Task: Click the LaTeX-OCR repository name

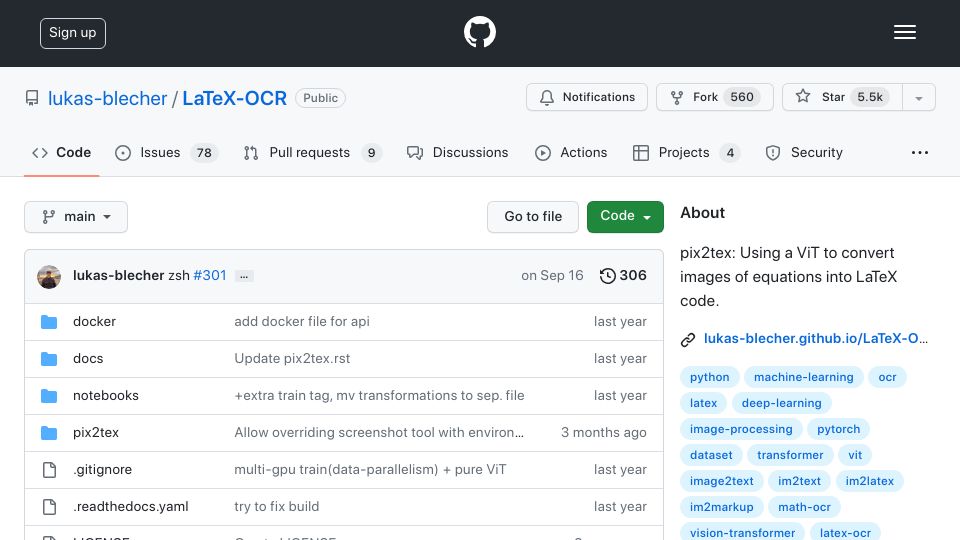Action: [234, 98]
